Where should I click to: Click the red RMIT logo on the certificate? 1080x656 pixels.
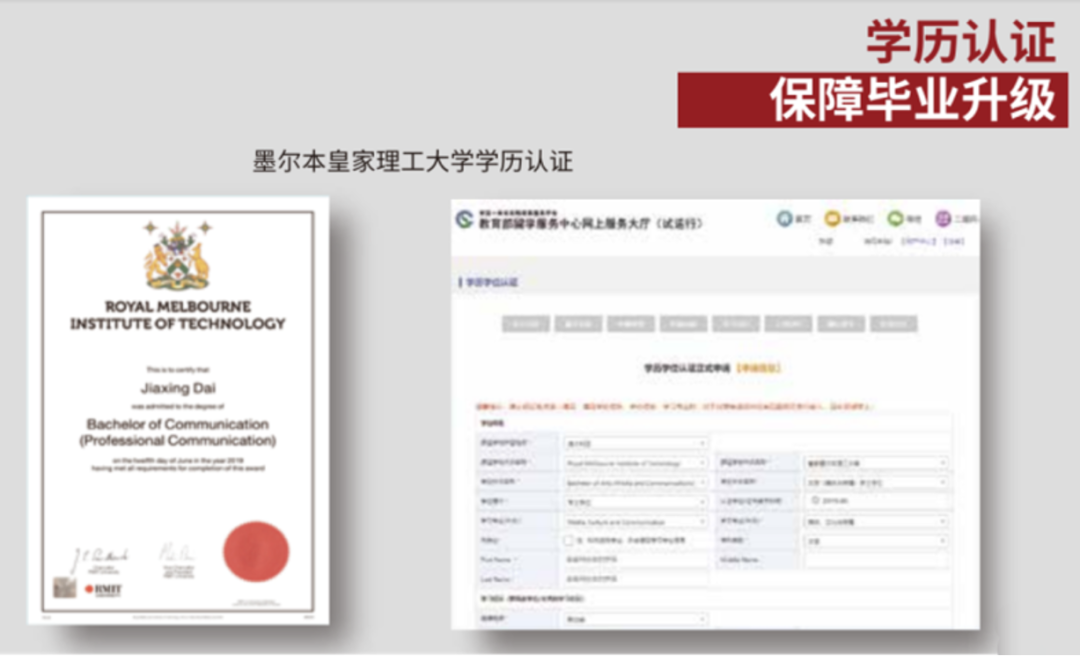click(x=103, y=590)
